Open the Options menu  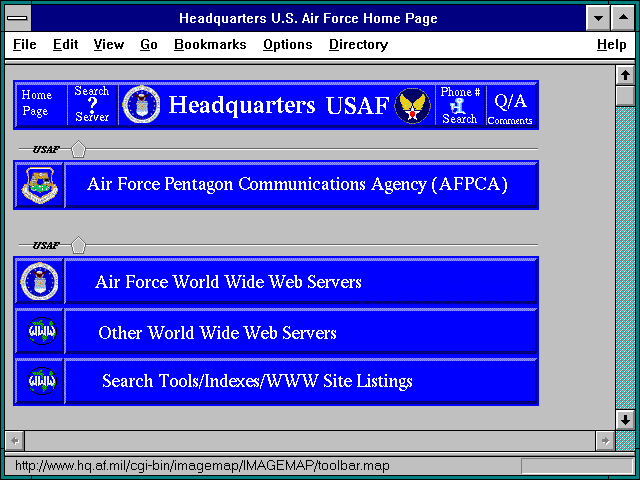pyautogui.click(x=288, y=44)
